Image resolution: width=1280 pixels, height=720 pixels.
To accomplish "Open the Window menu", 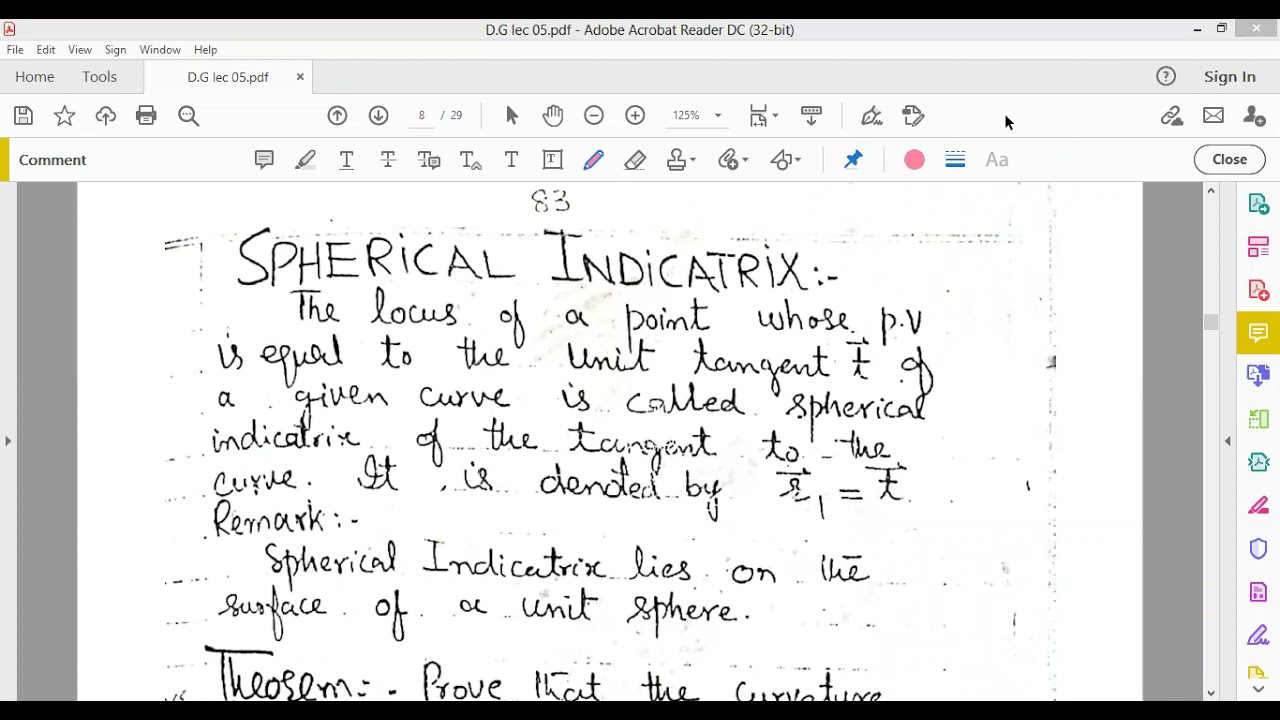I will click(x=160, y=50).
